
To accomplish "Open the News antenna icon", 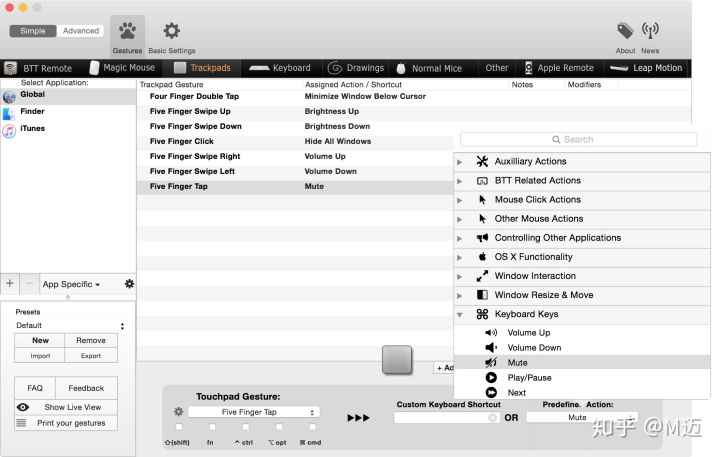I will (x=650, y=31).
